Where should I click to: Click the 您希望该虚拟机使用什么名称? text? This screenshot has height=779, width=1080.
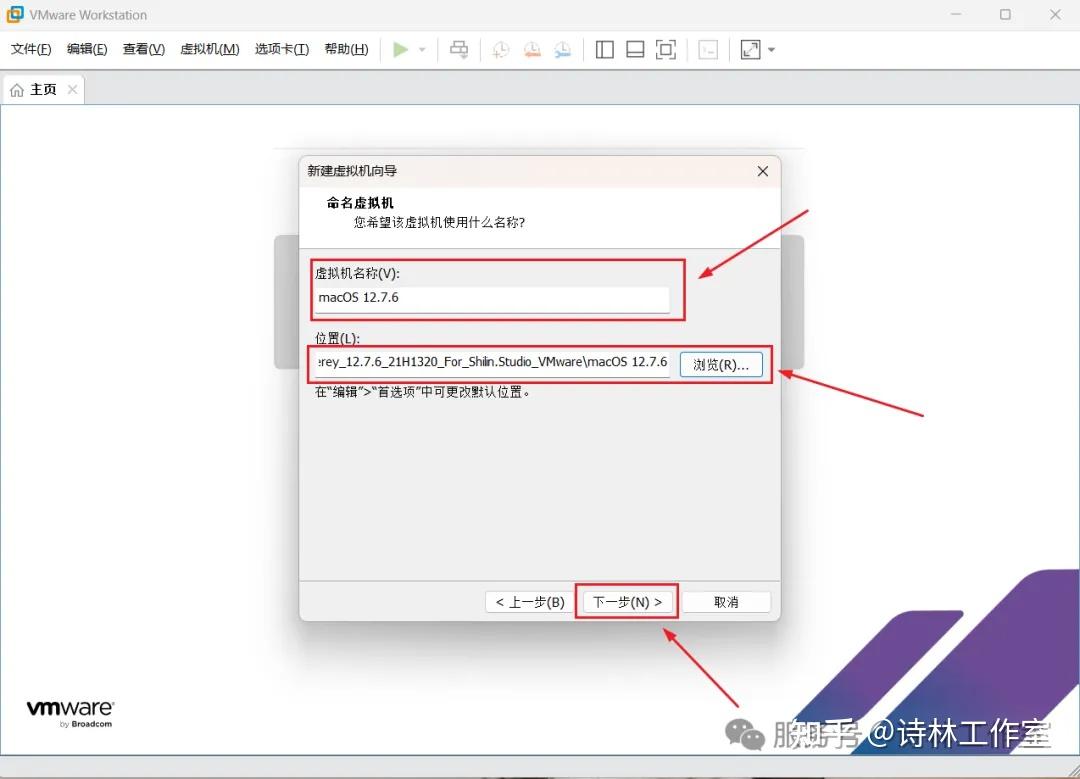tap(439, 222)
